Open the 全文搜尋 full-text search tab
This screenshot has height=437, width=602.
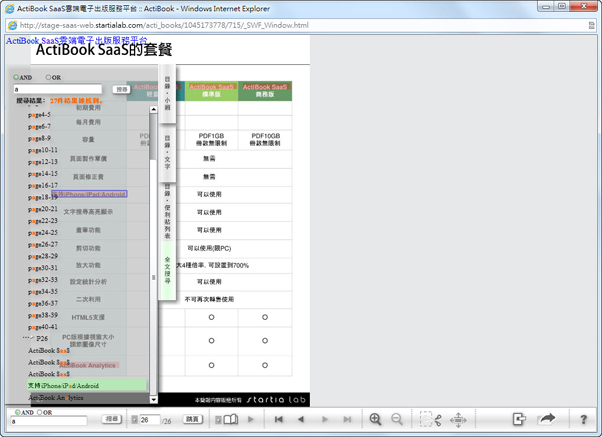167,270
